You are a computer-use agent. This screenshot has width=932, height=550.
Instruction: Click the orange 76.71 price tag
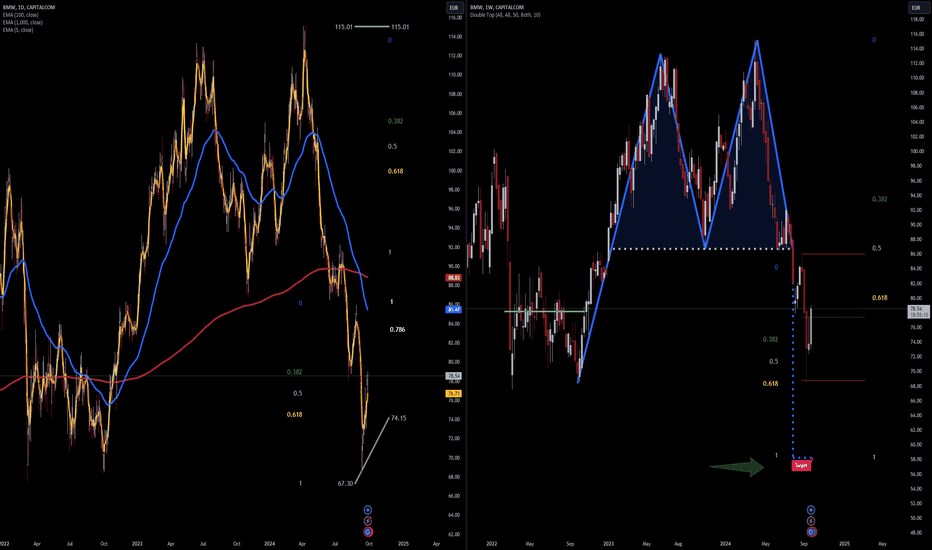coord(454,394)
